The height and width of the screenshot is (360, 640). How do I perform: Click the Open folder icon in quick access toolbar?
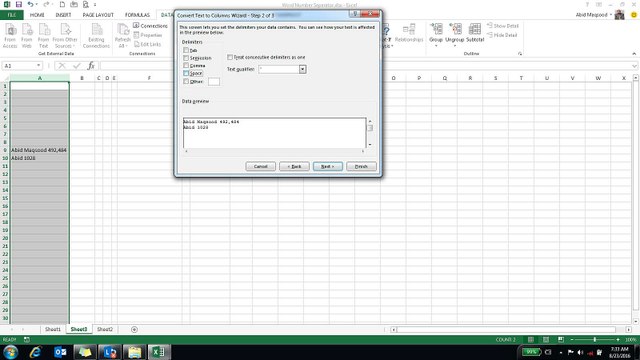tap(74, 4)
